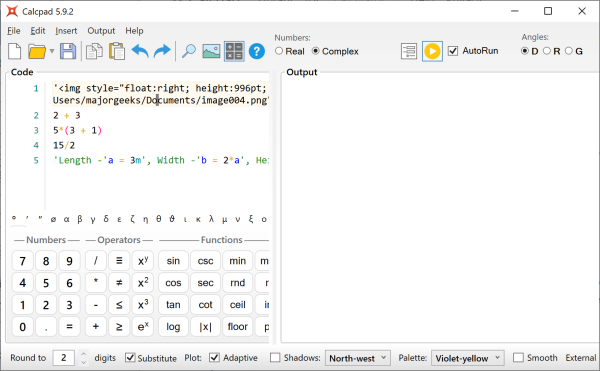Insert the cos function
This screenshot has height=371, width=600.
(173, 283)
